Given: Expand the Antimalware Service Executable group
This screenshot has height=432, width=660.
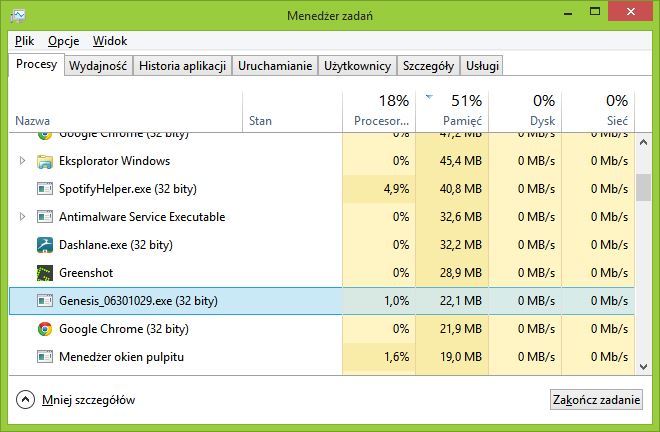Looking at the screenshot, I should pyautogui.click(x=22, y=217).
